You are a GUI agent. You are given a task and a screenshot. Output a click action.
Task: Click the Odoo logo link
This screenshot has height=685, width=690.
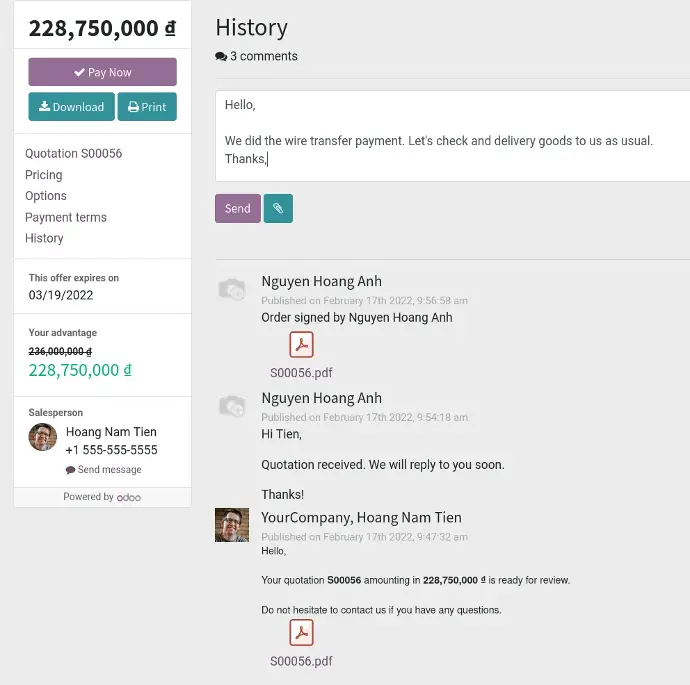click(x=128, y=497)
